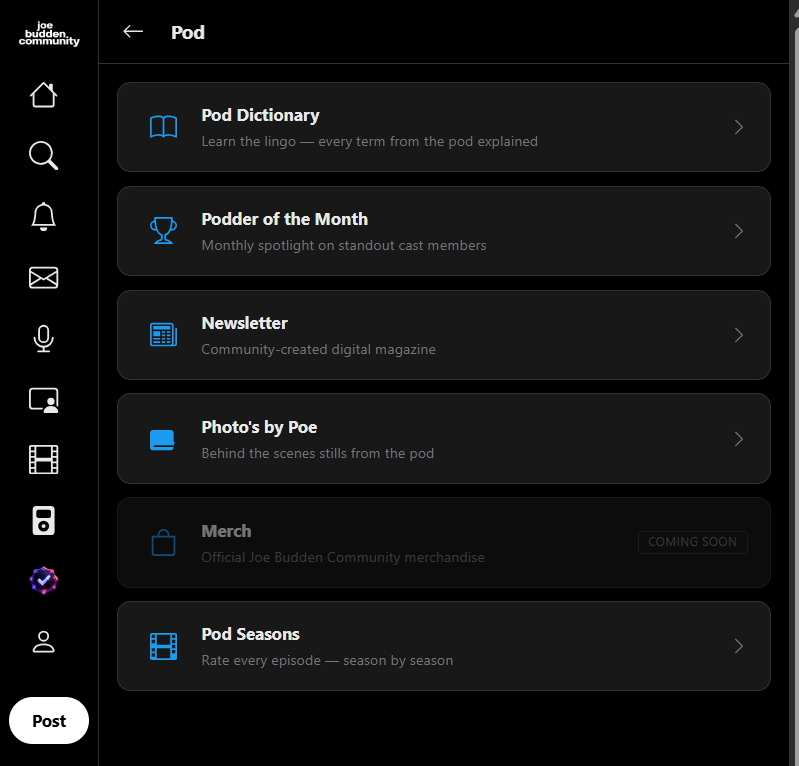
Task: Expand the Newsletter row chevron
Action: click(738, 335)
